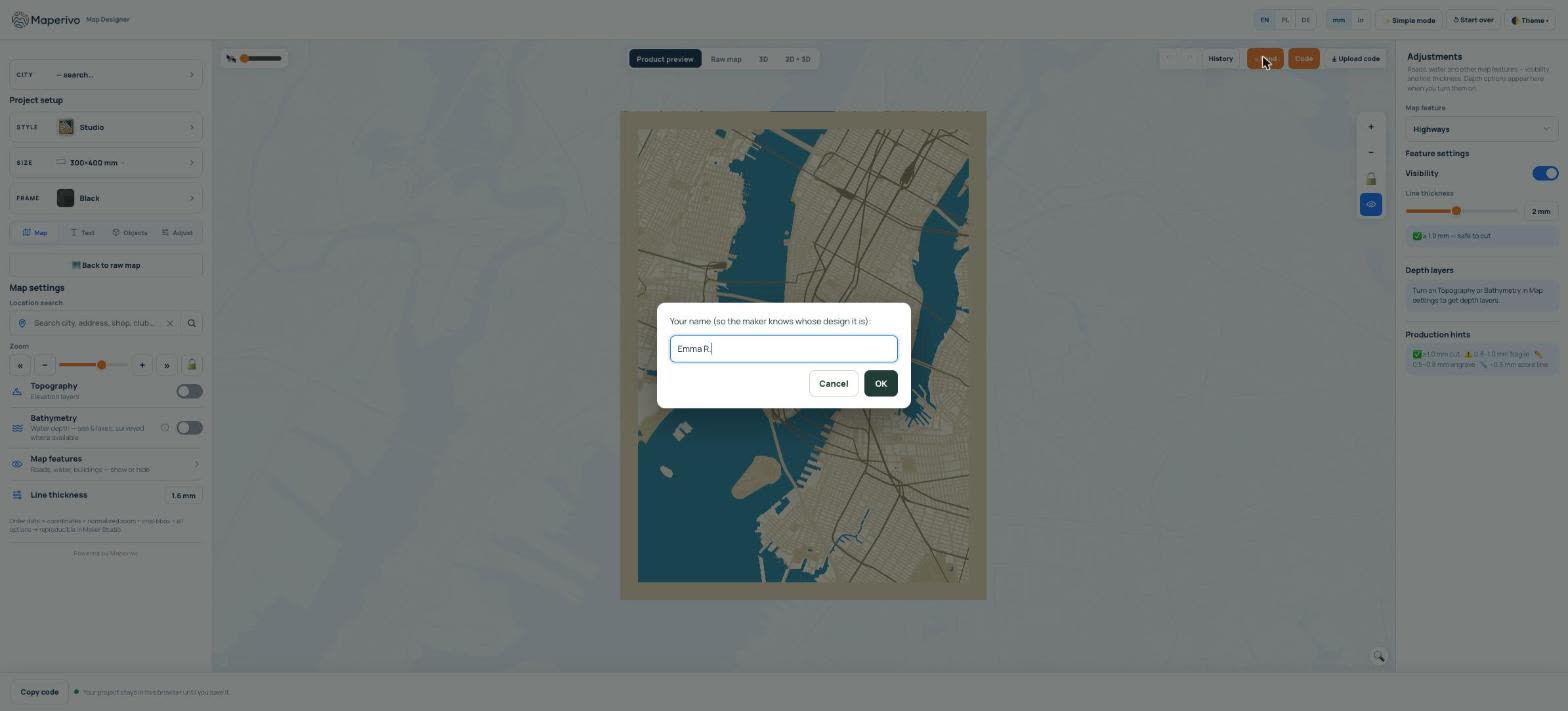Click zoom far-in double-right arrow
The width and height of the screenshot is (1568, 711).
(x=166, y=365)
